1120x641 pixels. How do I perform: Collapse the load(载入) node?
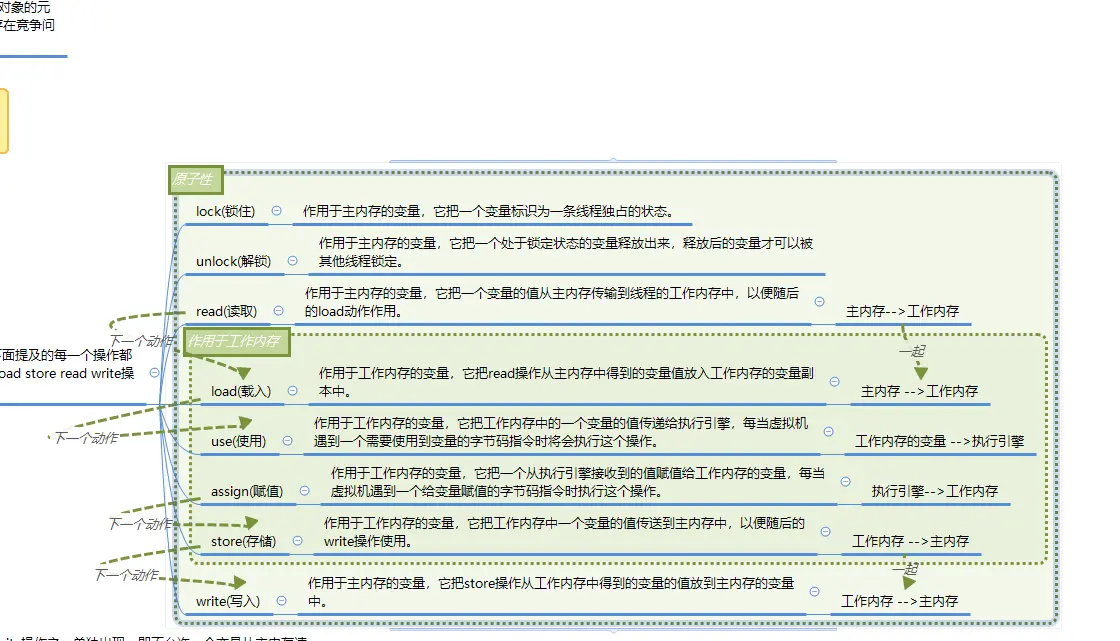click(x=292, y=391)
